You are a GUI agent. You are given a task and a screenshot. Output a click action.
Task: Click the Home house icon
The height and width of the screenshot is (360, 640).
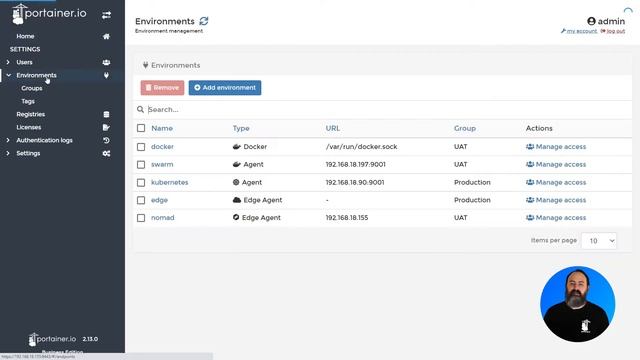click(106, 36)
